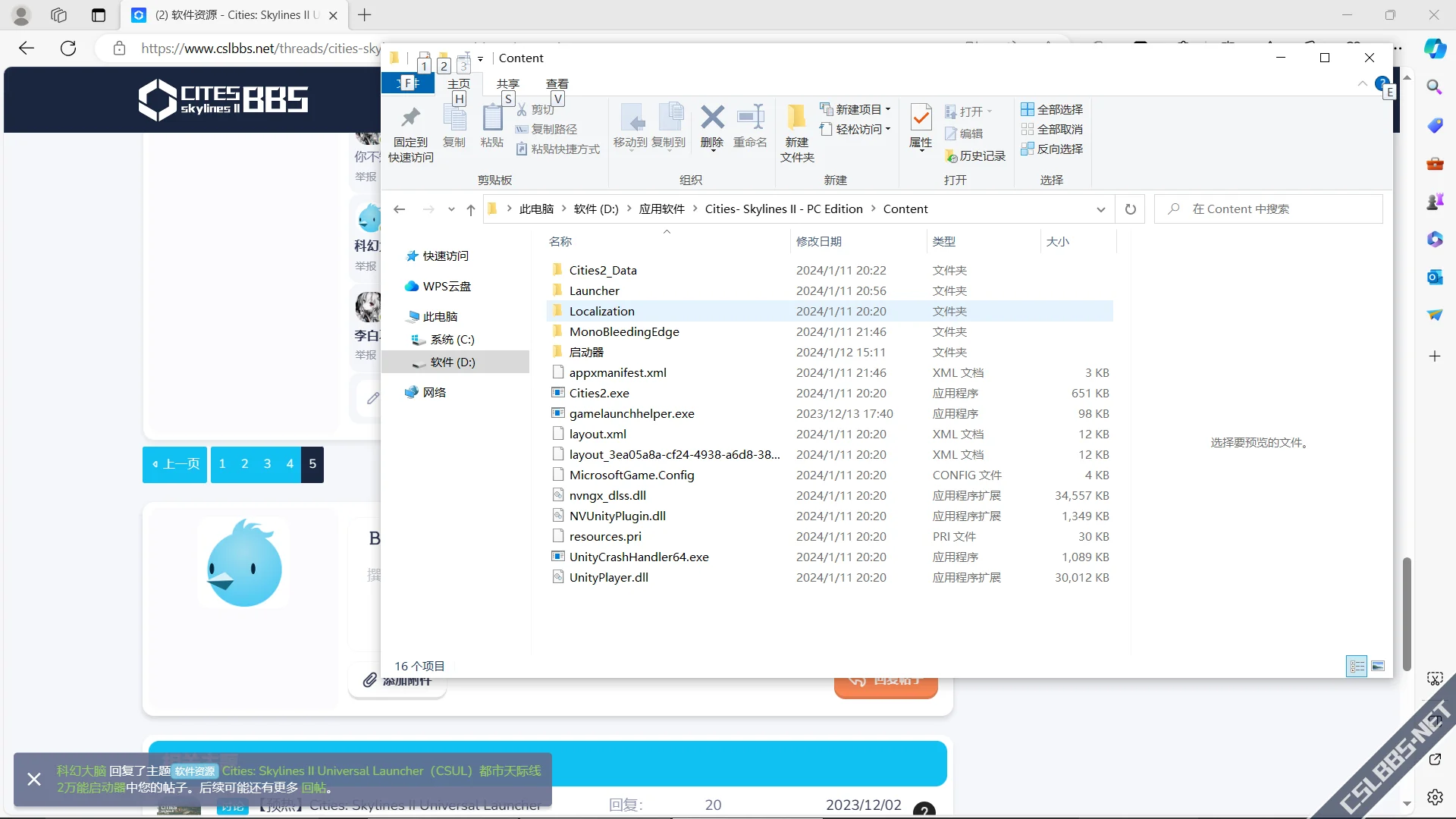Screen dimensions: 1456x819
Task: Click Copy path (复制路径)
Action: [x=546, y=130]
